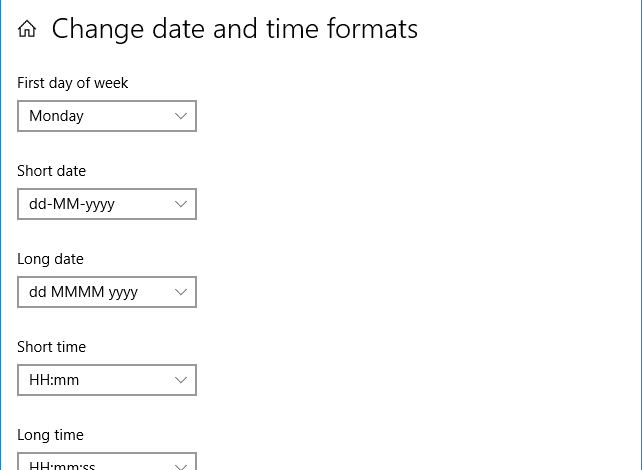Select the Monday value text
Image resolution: width=642 pixels, height=470 pixels.
coord(57,116)
